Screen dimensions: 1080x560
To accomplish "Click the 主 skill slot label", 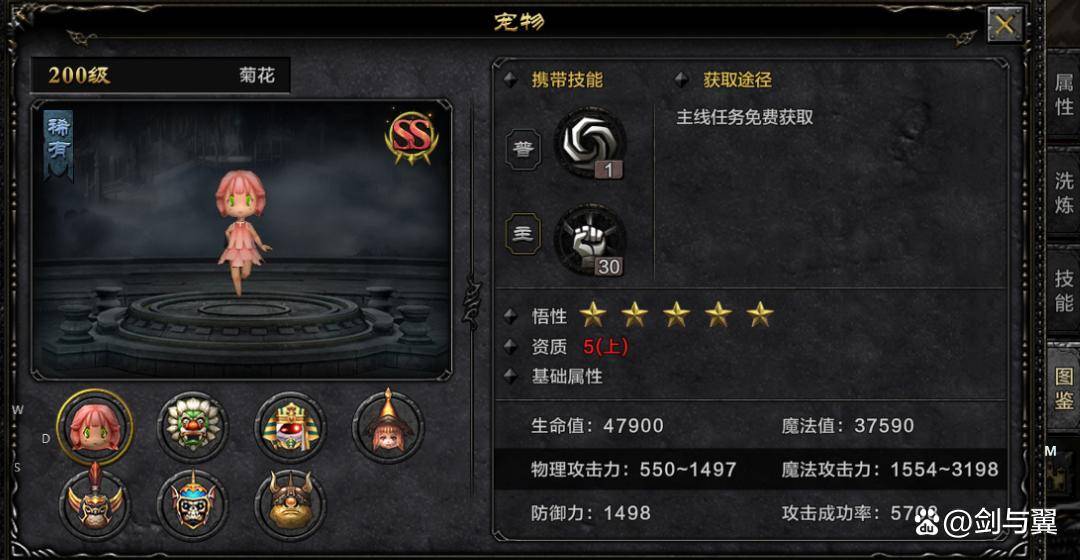I will pyautogui.click(x=523, y=234).
